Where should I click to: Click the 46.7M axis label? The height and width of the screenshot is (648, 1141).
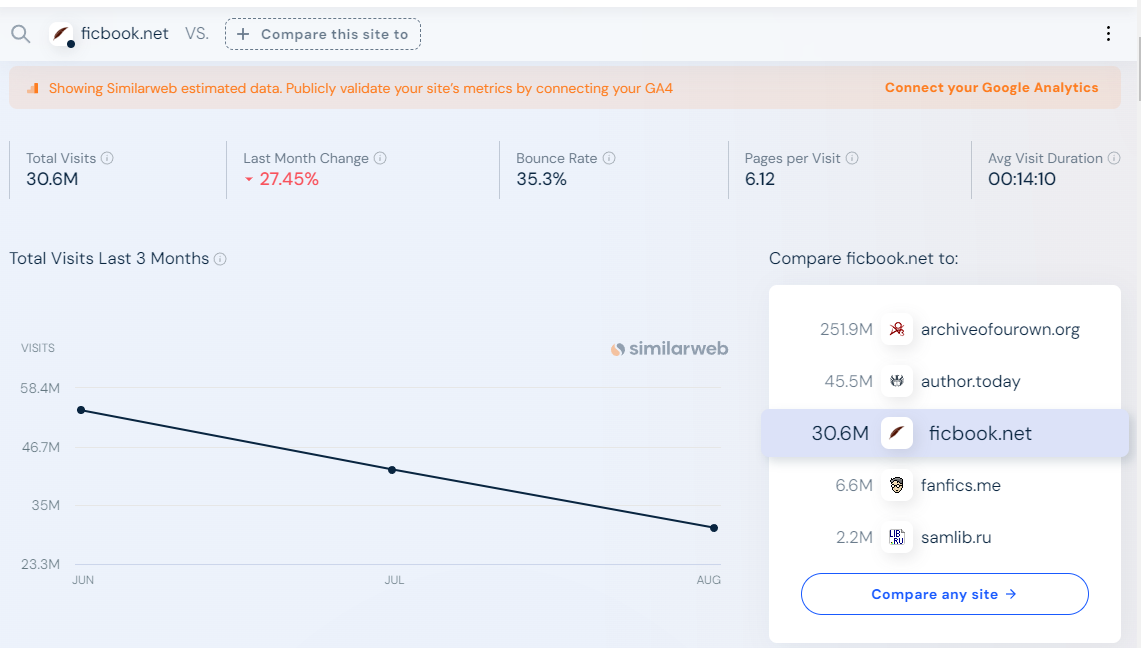point(41,447)
